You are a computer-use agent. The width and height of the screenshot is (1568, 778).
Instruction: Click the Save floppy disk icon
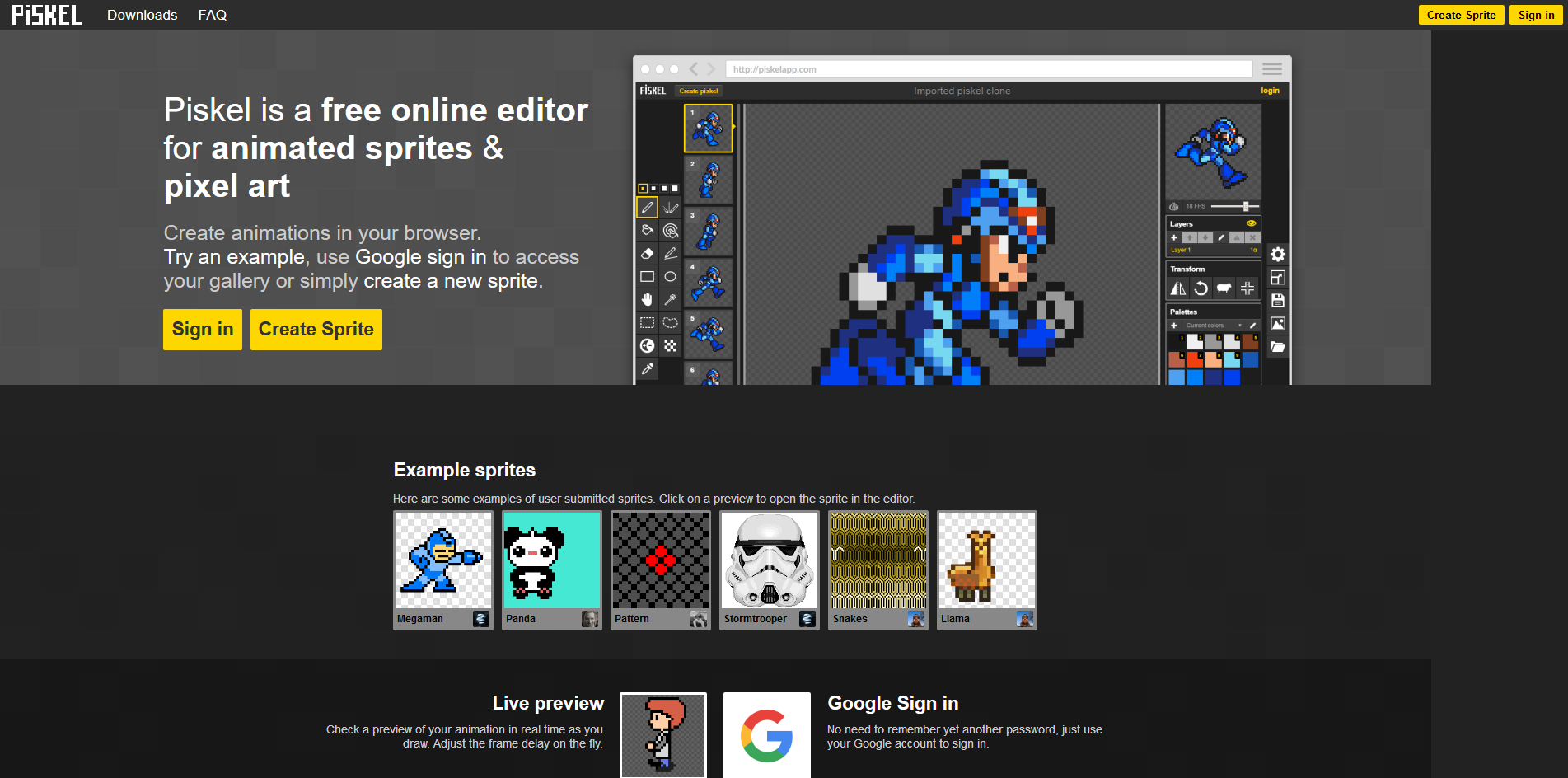[1279, 301]
